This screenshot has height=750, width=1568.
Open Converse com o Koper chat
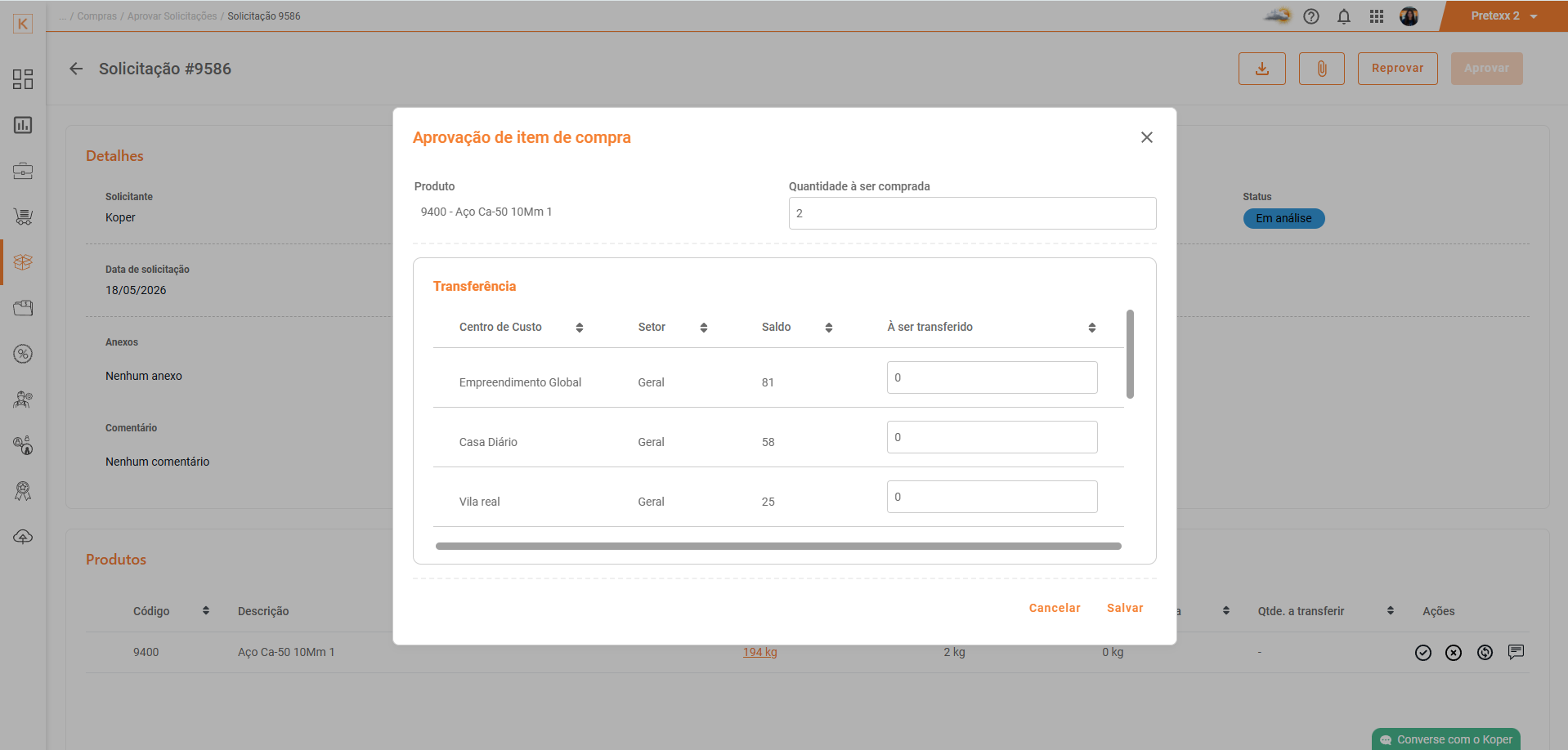(1446, 739)
